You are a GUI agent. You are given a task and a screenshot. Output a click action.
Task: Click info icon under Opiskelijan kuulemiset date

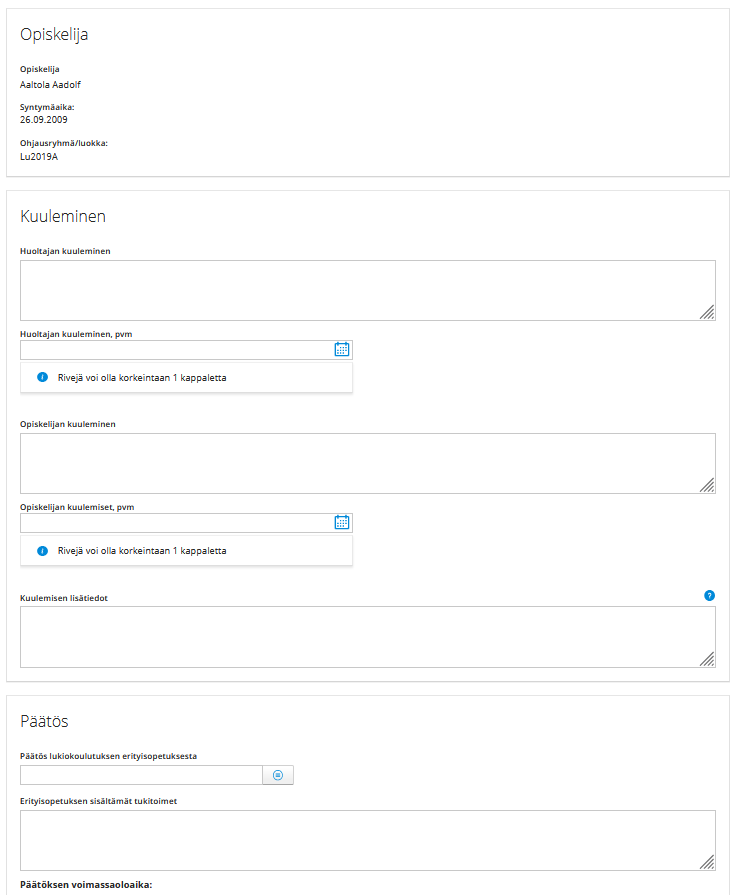(x=42, y=551)
